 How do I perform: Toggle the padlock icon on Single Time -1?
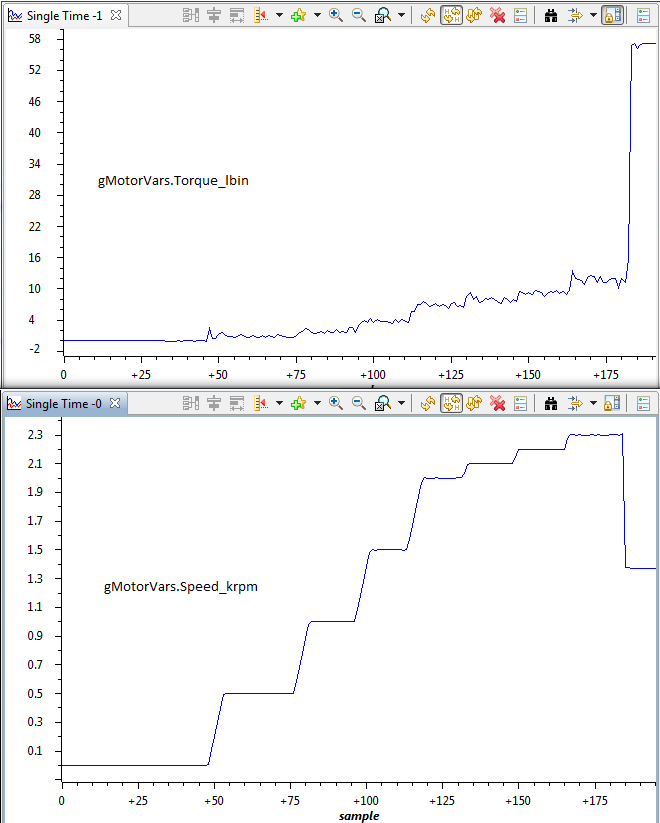(612, 15)
